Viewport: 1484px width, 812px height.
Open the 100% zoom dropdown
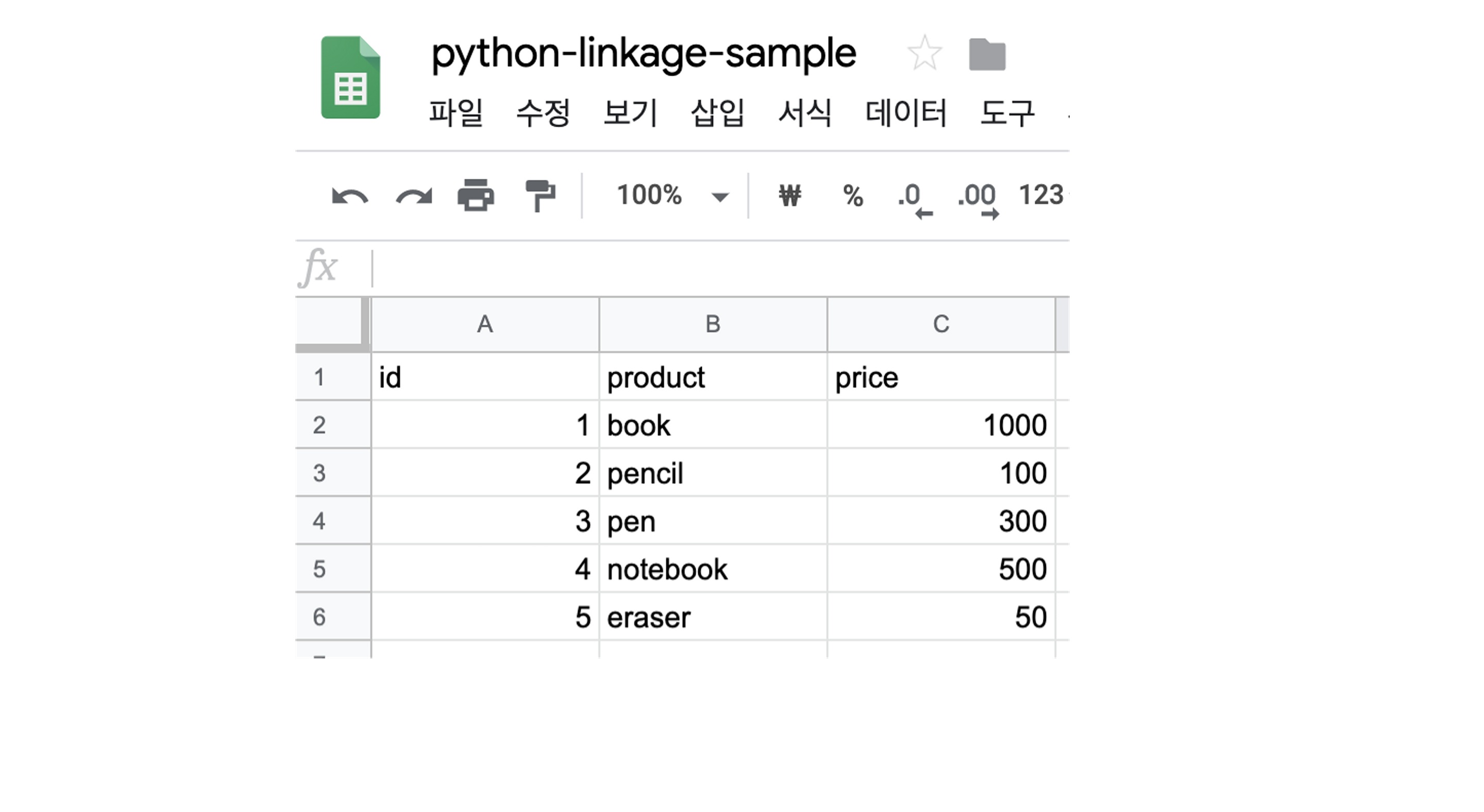[672, 195]
